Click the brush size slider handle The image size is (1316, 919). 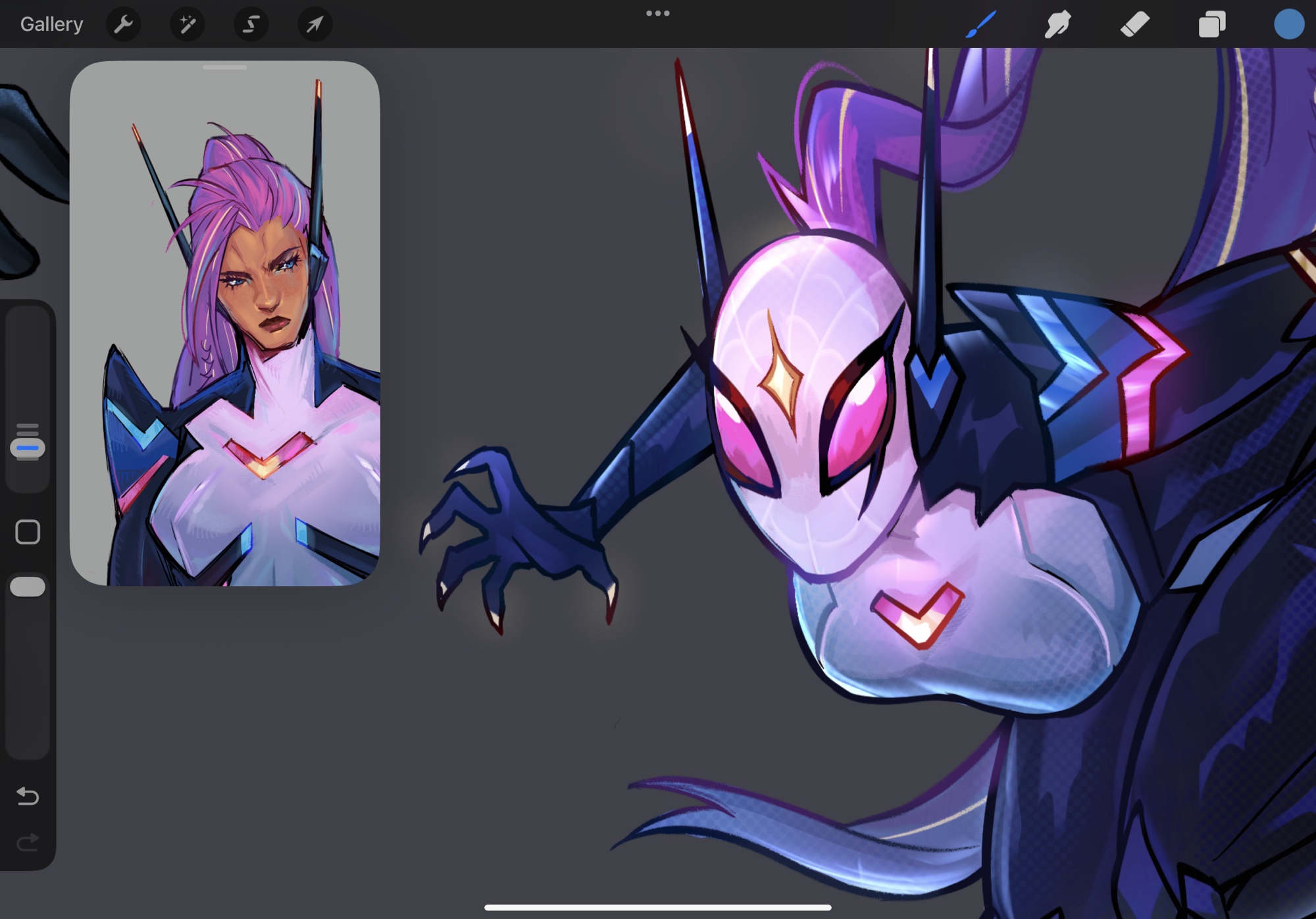tap(28, 448)
